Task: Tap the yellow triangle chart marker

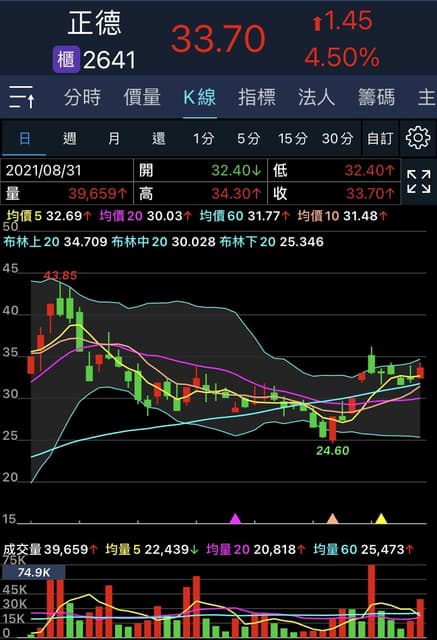Action: point(381,518)
